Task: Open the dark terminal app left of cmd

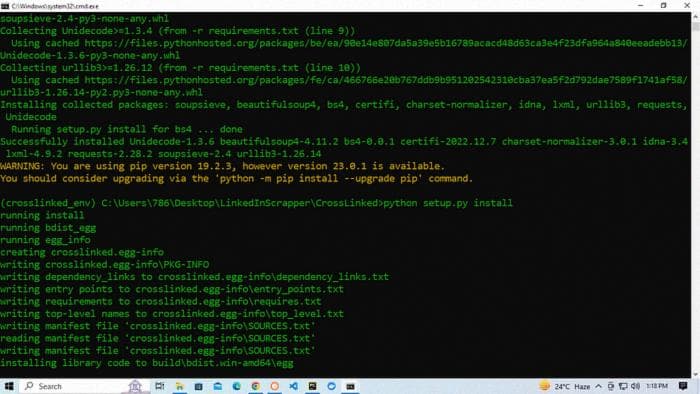Action: tap(312, 386)
